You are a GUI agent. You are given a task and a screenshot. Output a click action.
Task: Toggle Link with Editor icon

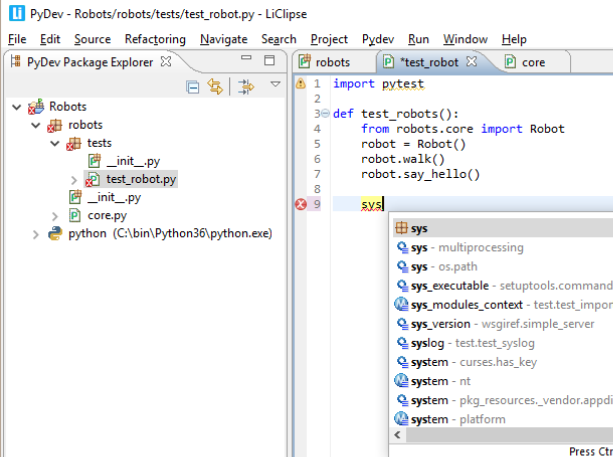tap(215, 86)
